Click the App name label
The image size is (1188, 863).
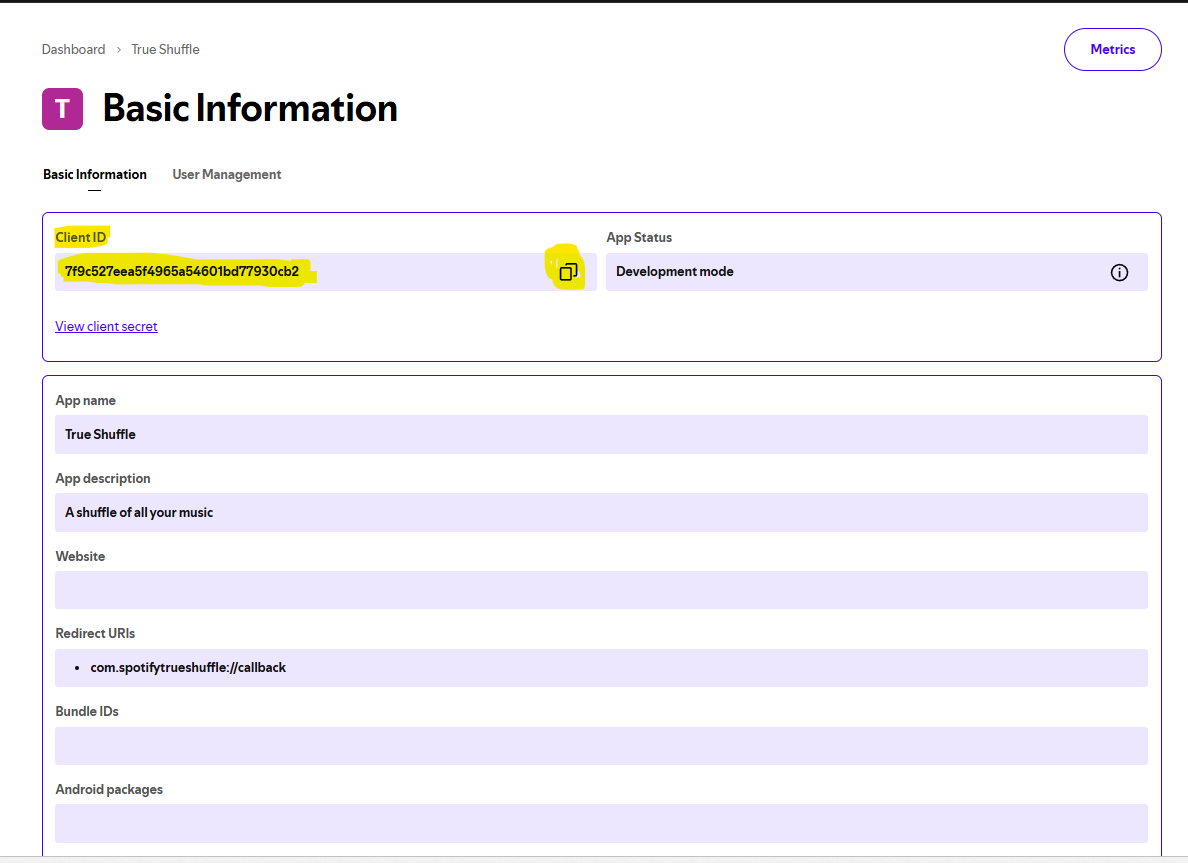(86, 400)
